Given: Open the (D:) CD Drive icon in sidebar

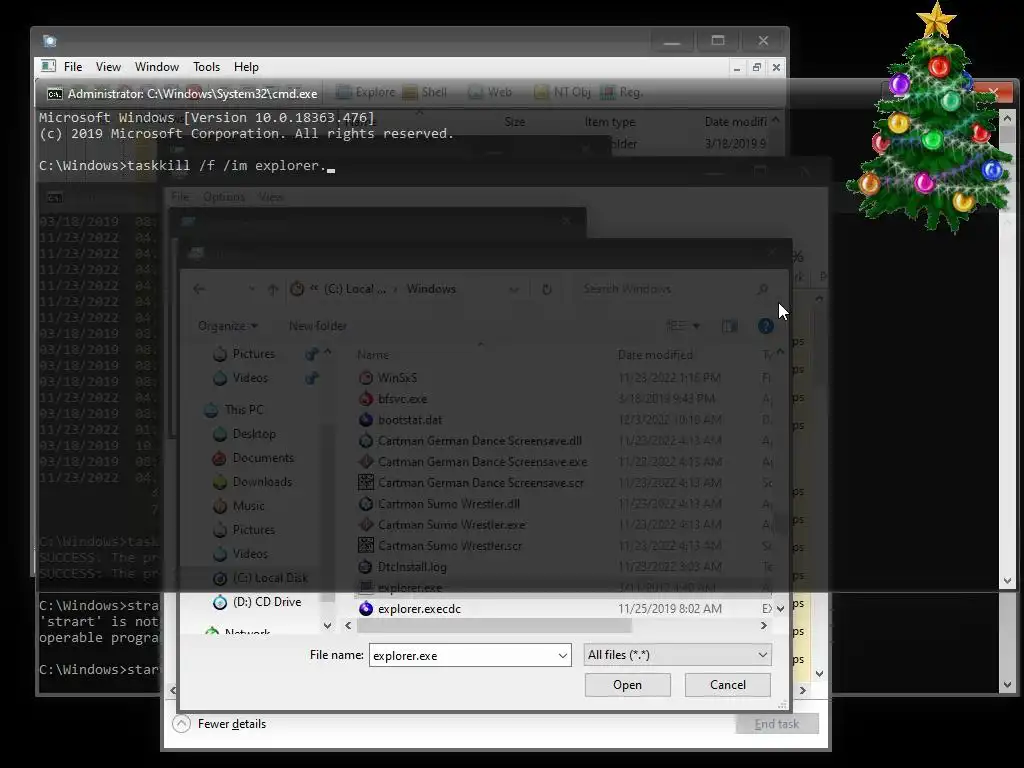Looking at the screenshot, I should coord(220,601).
